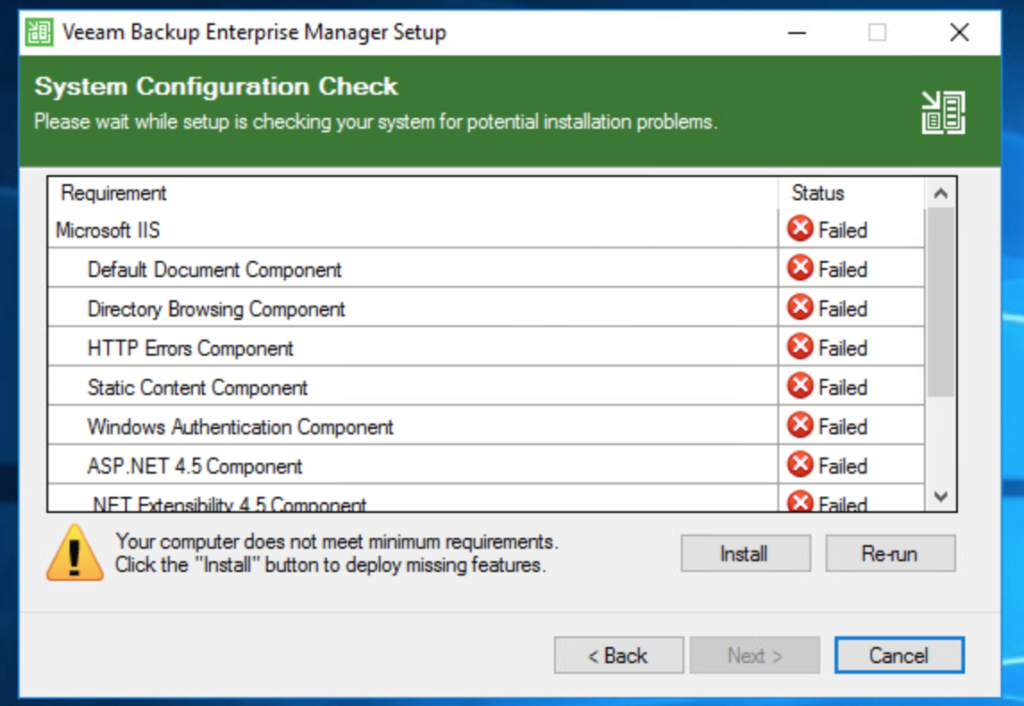The image size is (1024, 706).
Task: Click the Veeam logo in the title bar
Action: pos(39,32)
